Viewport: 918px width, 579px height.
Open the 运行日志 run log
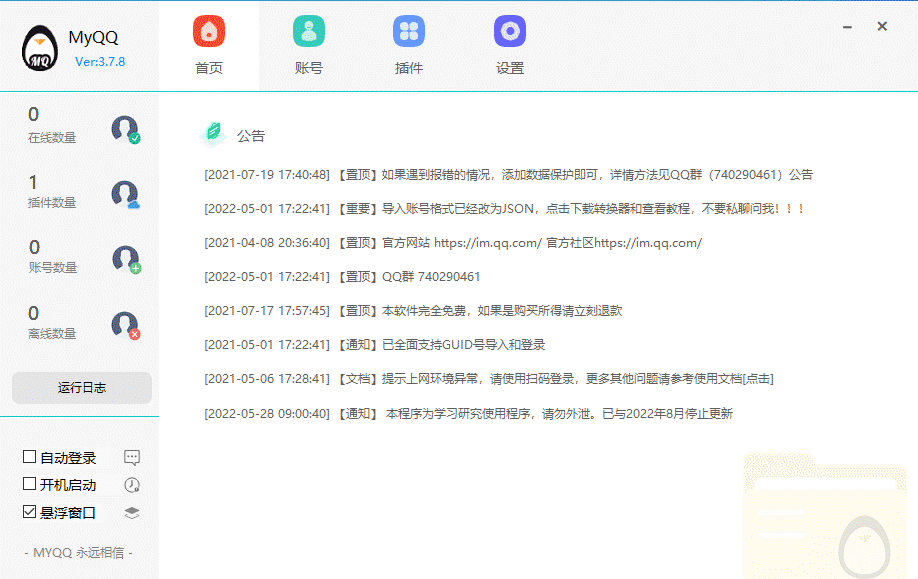point(82,388)
